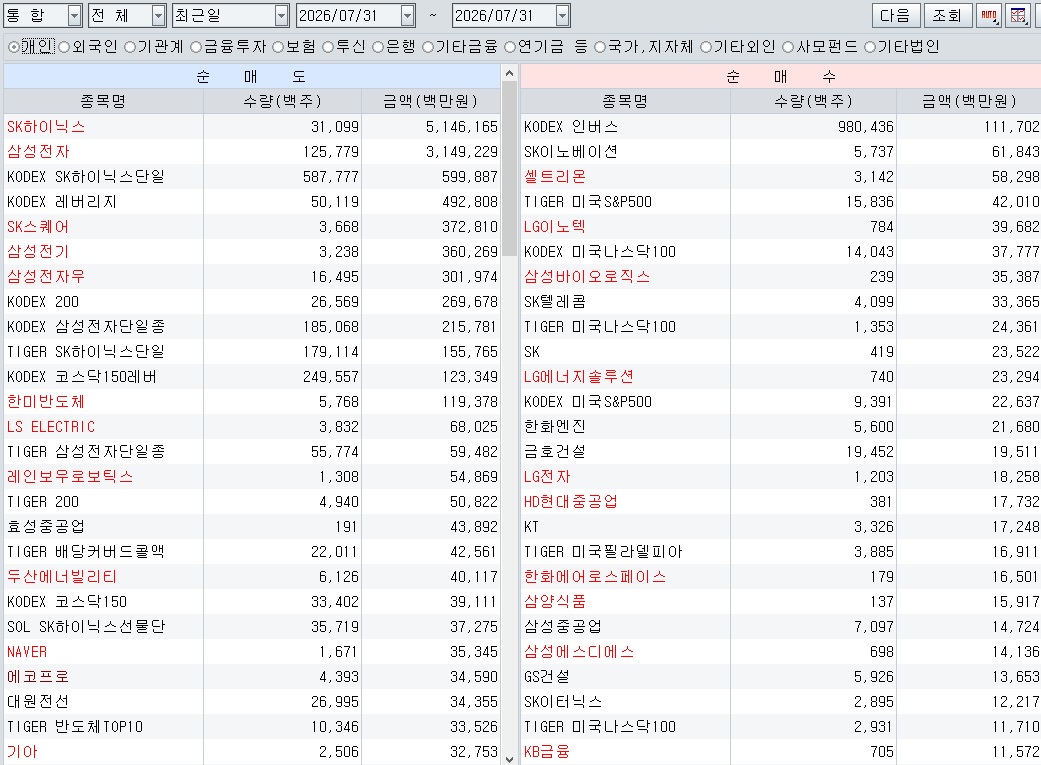Select 한미반도체 row
Image resolution: width=1041 pixels, height=765 pixels.
[252, 402]
